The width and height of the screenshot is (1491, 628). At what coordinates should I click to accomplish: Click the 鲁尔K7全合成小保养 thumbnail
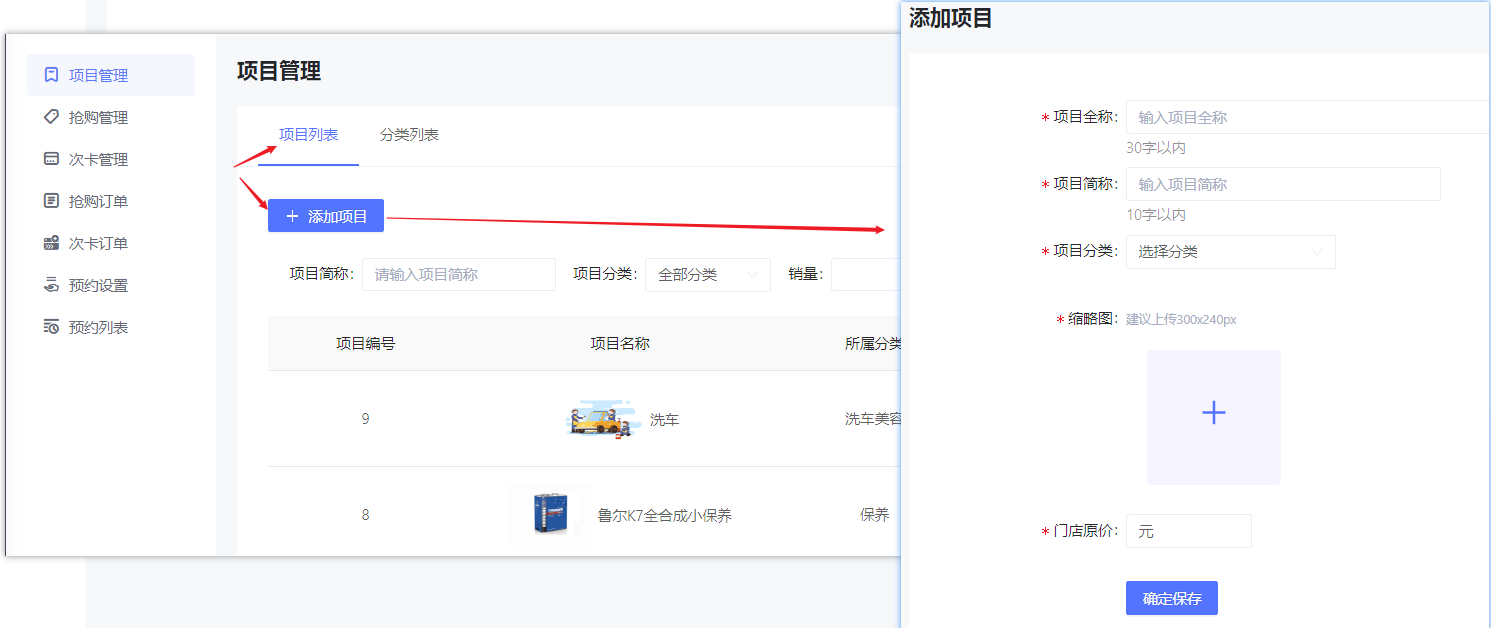549,513
